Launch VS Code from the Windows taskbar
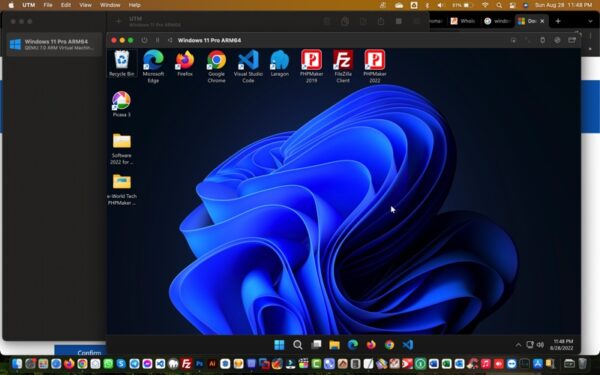 tap(408, 345)
